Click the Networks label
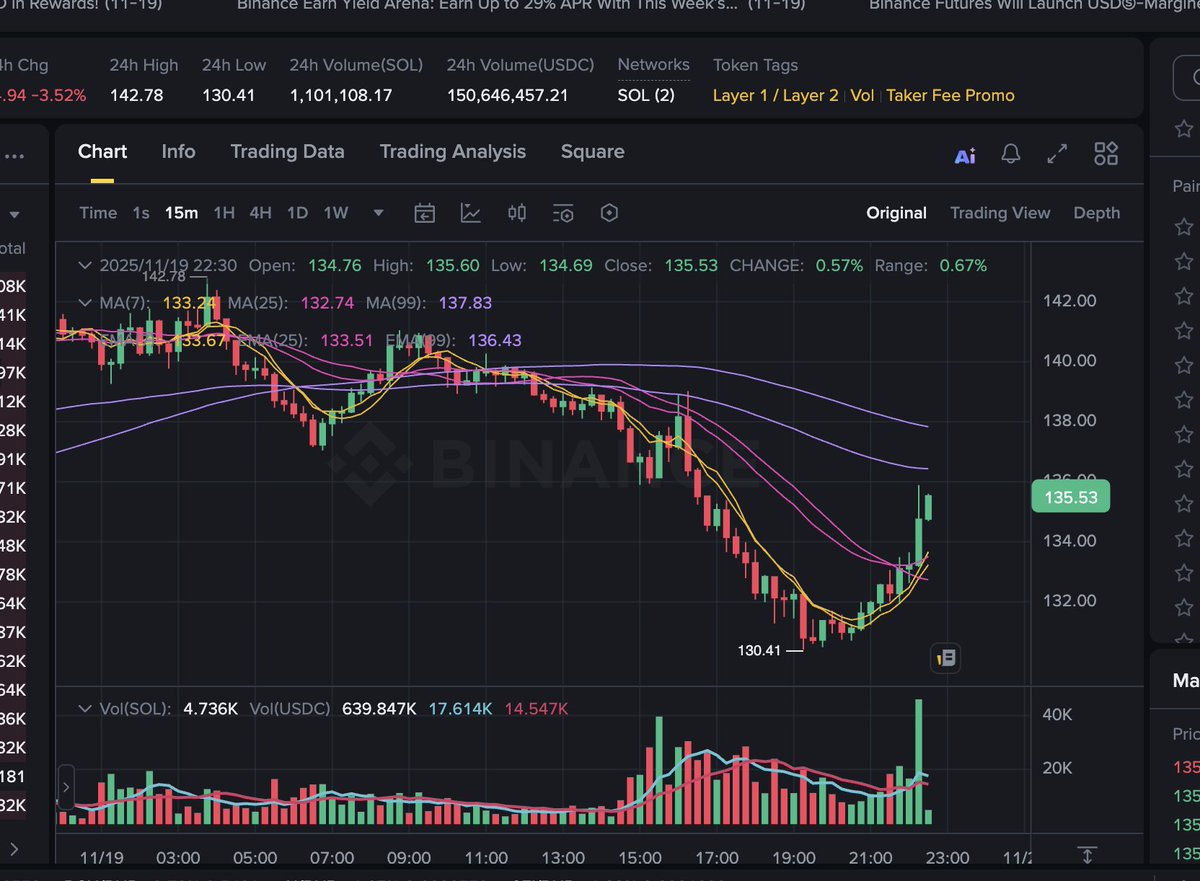1200x881 pixels. coord(653,65)
